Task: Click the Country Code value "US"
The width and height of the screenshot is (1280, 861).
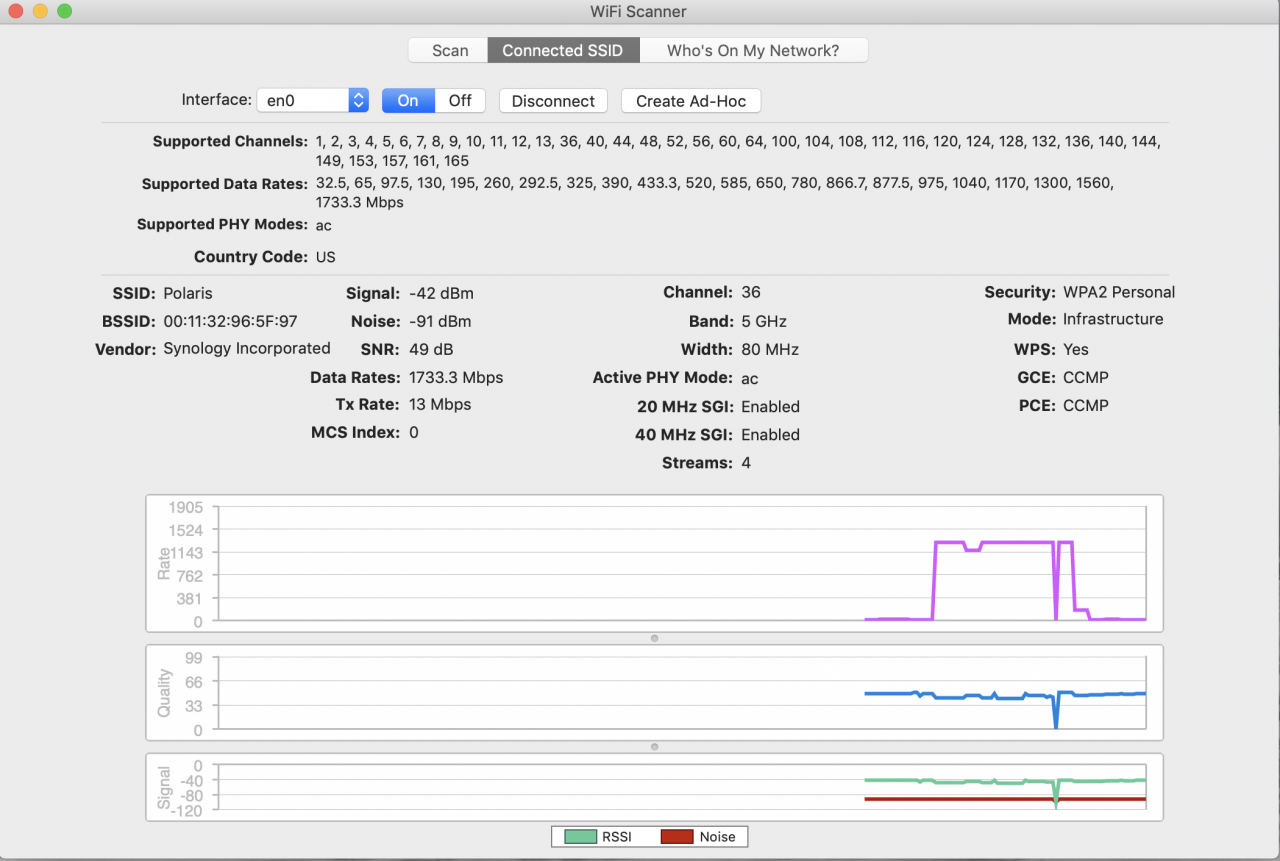Action: point(326,256)
